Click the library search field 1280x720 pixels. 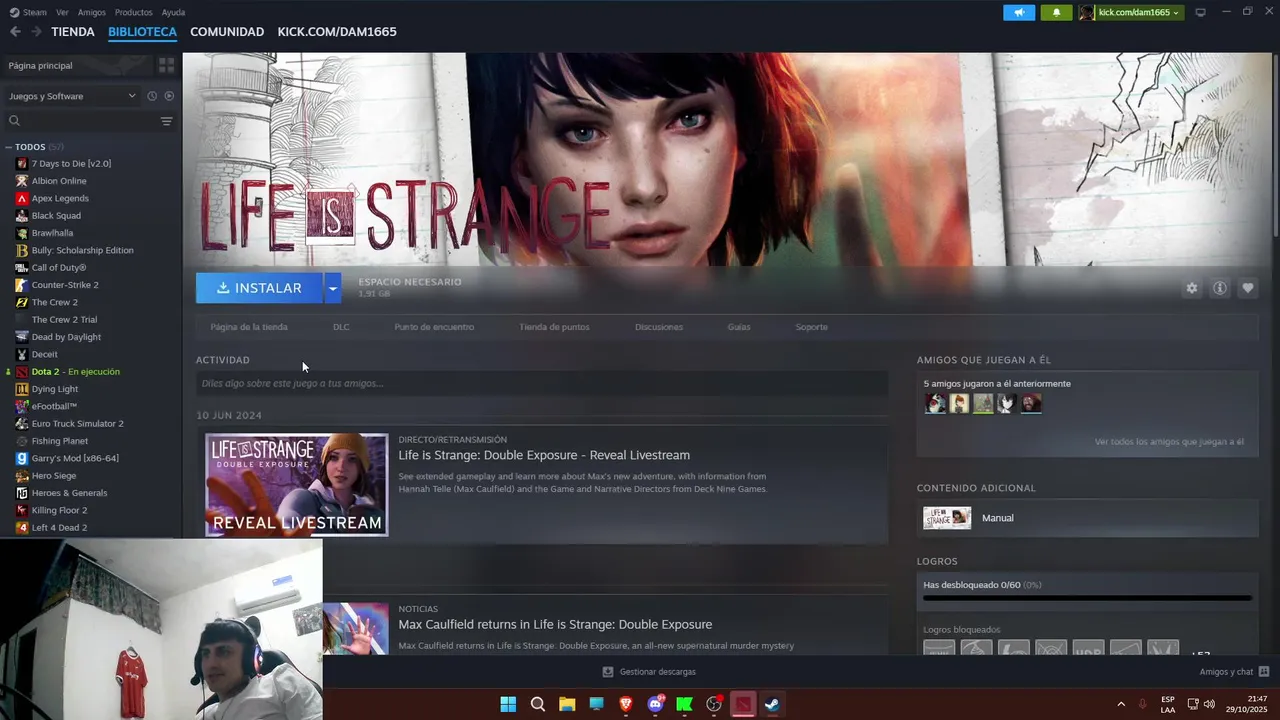pos(80,121)
